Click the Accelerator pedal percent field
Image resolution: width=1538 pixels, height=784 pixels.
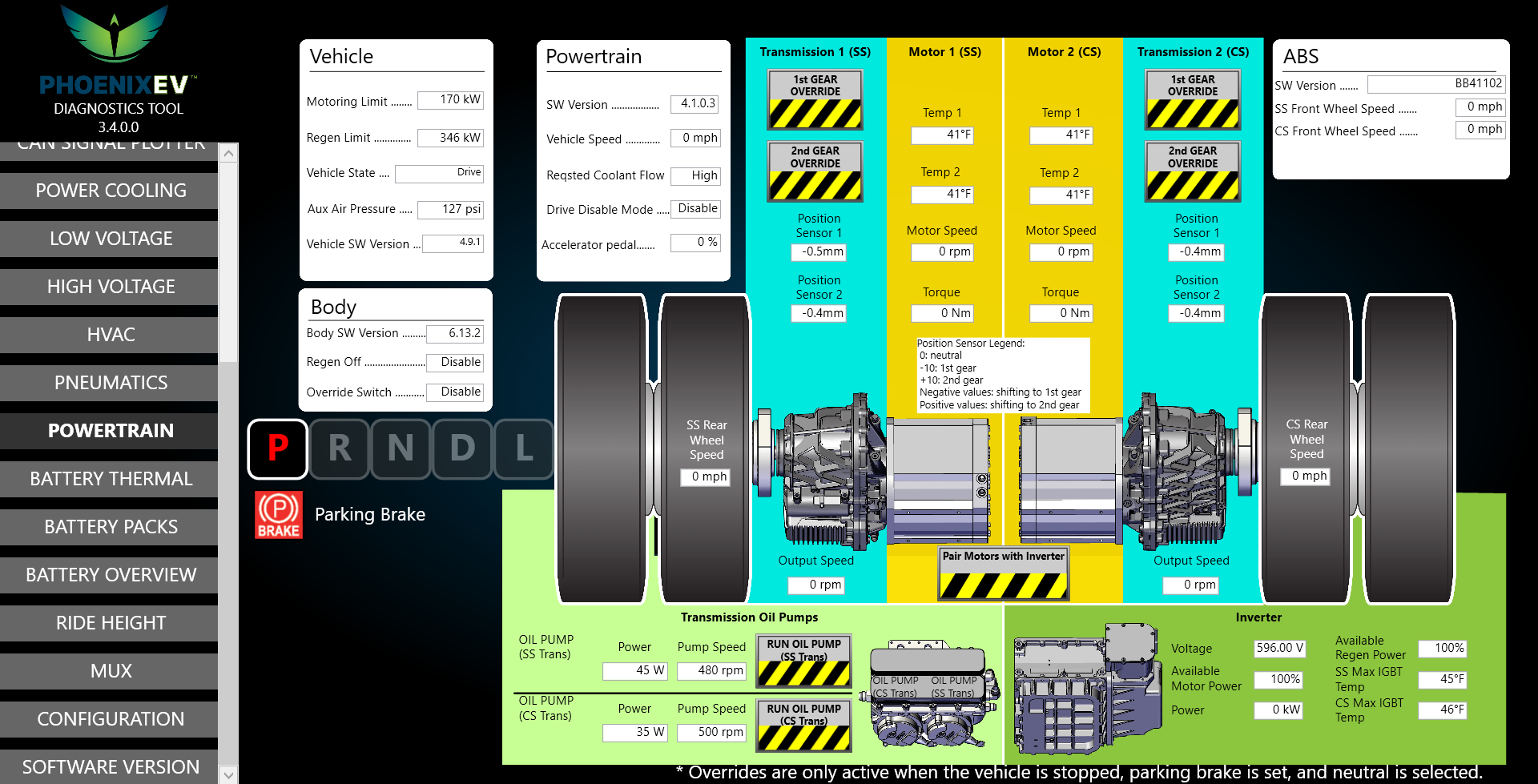click(695, 243)
